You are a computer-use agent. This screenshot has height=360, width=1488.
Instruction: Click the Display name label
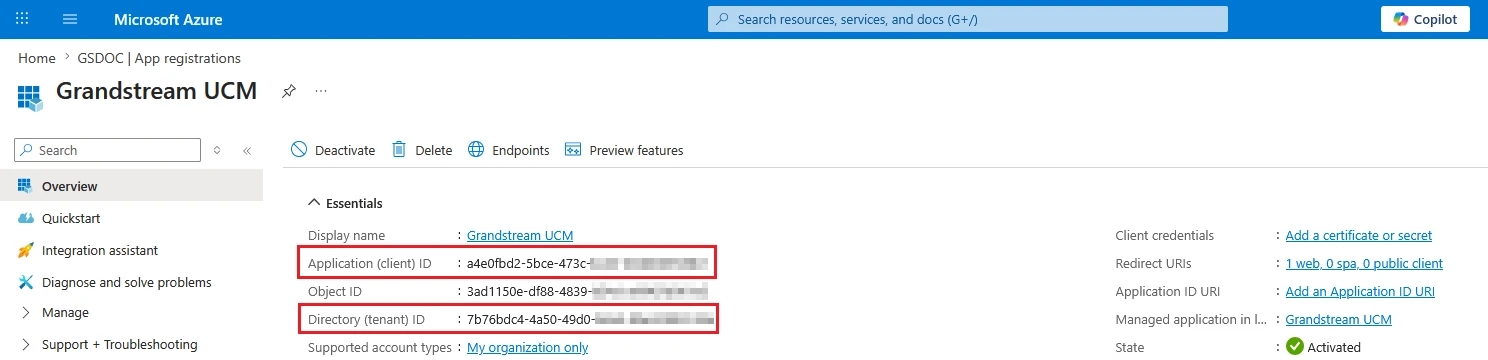[346, 235]
